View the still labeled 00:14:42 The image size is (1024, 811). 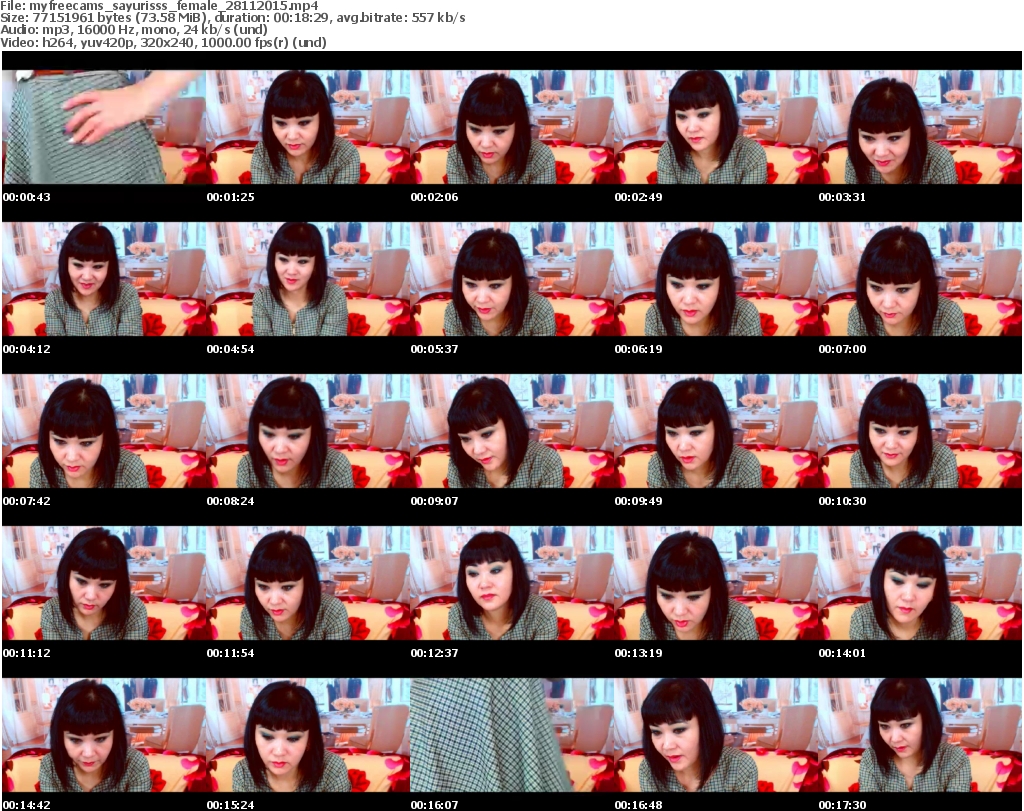(104, 735)
